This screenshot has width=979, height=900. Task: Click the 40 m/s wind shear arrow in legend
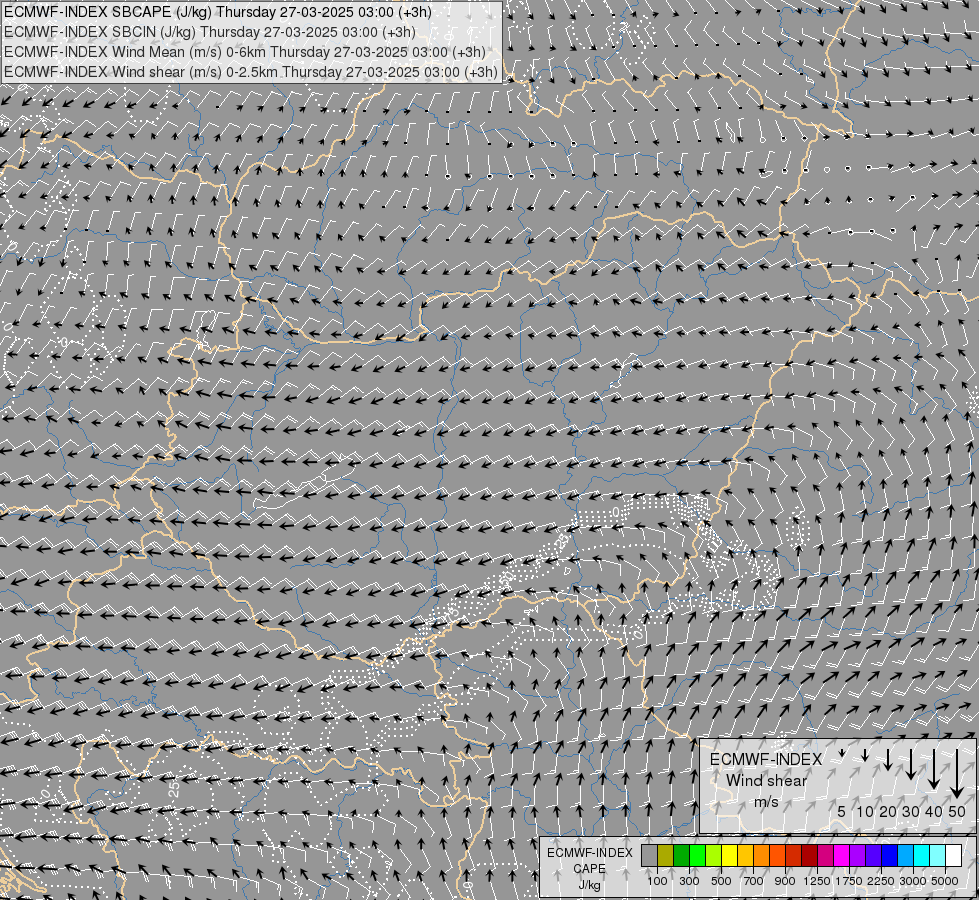(934, 769)
